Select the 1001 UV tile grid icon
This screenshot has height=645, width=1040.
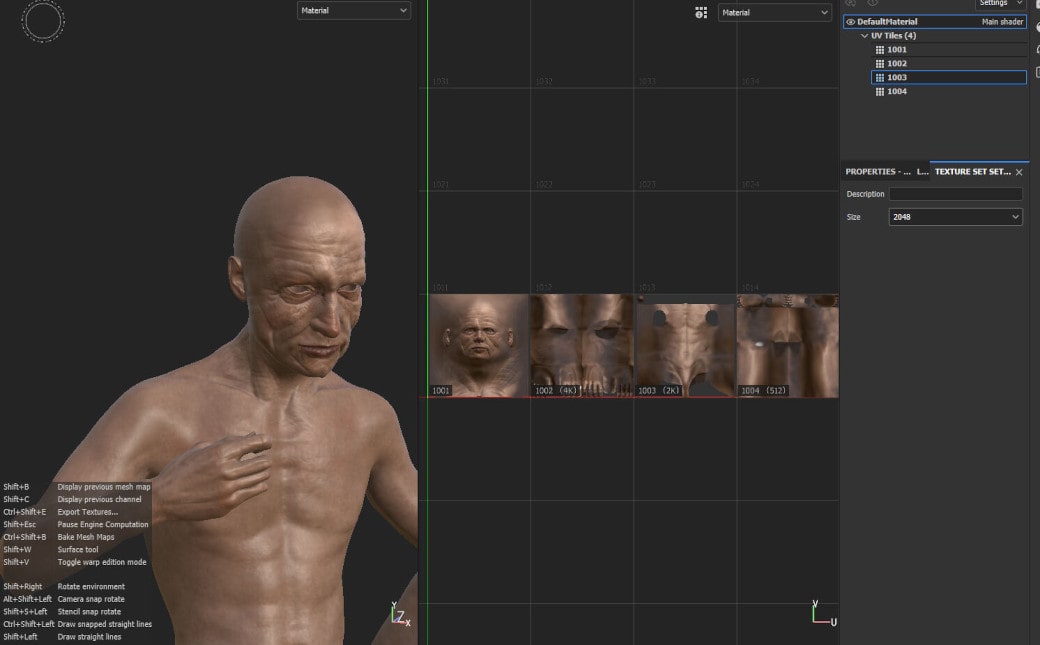[880, 49]
